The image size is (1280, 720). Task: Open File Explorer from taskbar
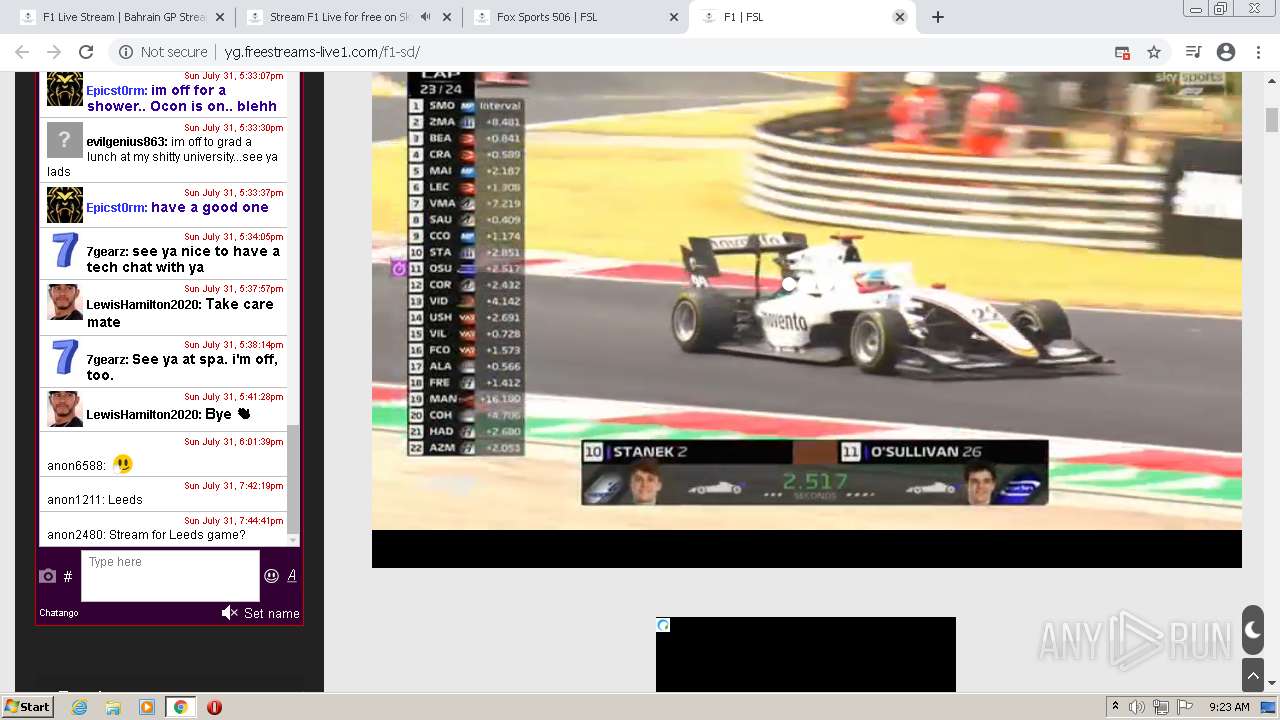[x=113, y=707]
